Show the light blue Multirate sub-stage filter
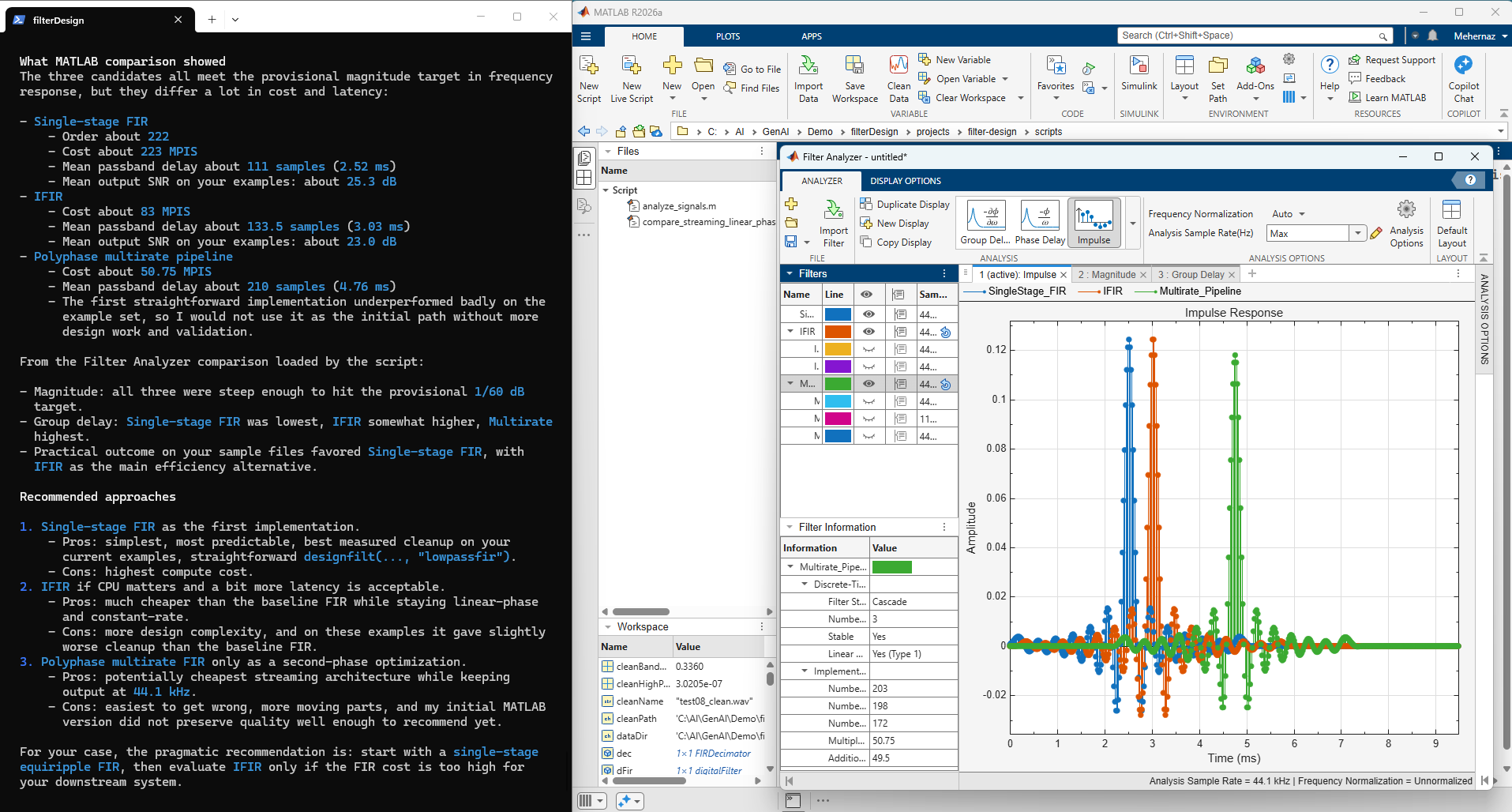Viewport: 1512px width, 812px height. pyautogui.click(x=869, y=401)
